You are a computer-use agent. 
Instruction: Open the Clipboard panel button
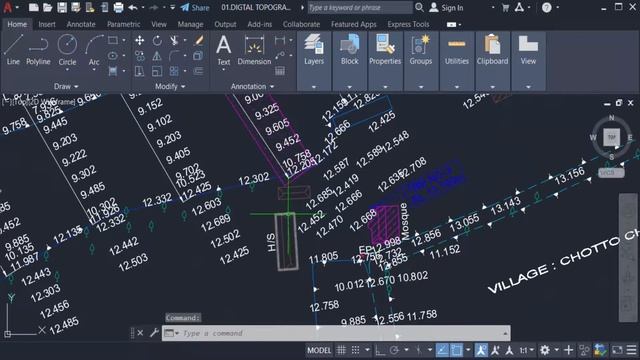pyautogui.click(x=492, y=50)
